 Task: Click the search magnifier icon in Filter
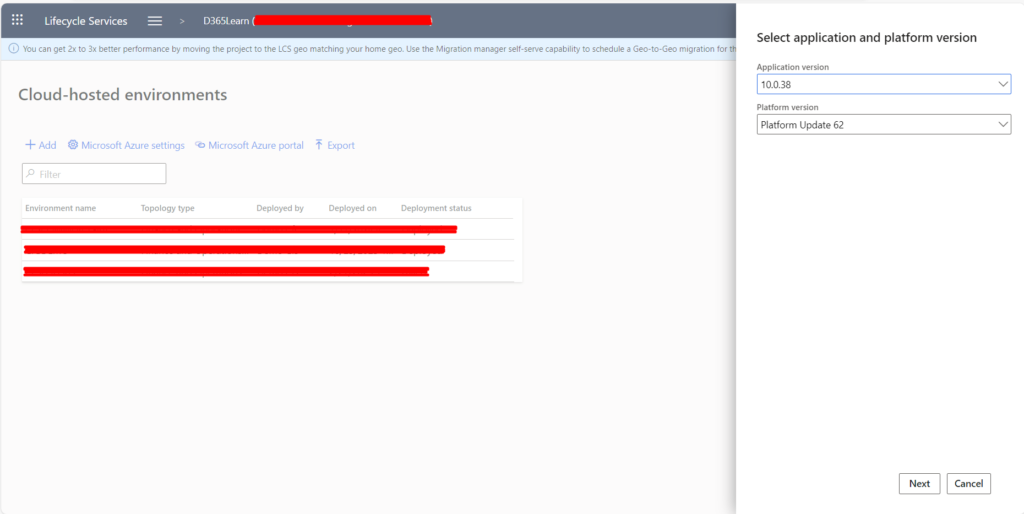tap(30, 174)
